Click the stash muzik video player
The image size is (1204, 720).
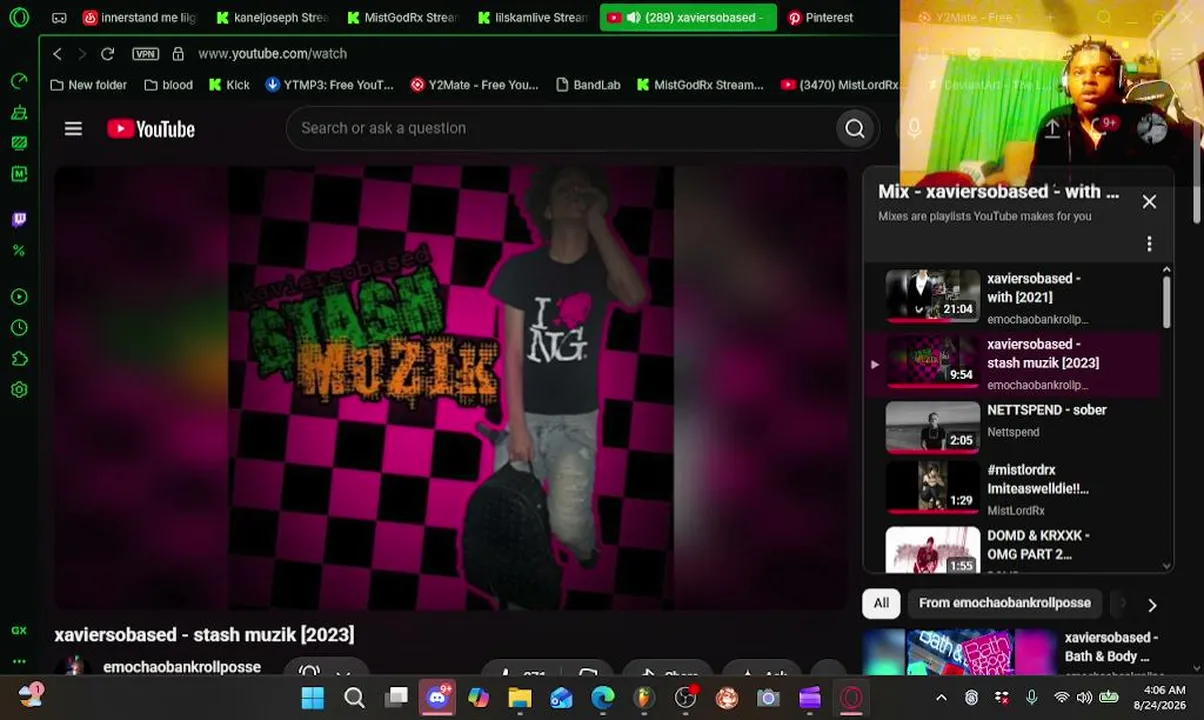pos(451,387)
